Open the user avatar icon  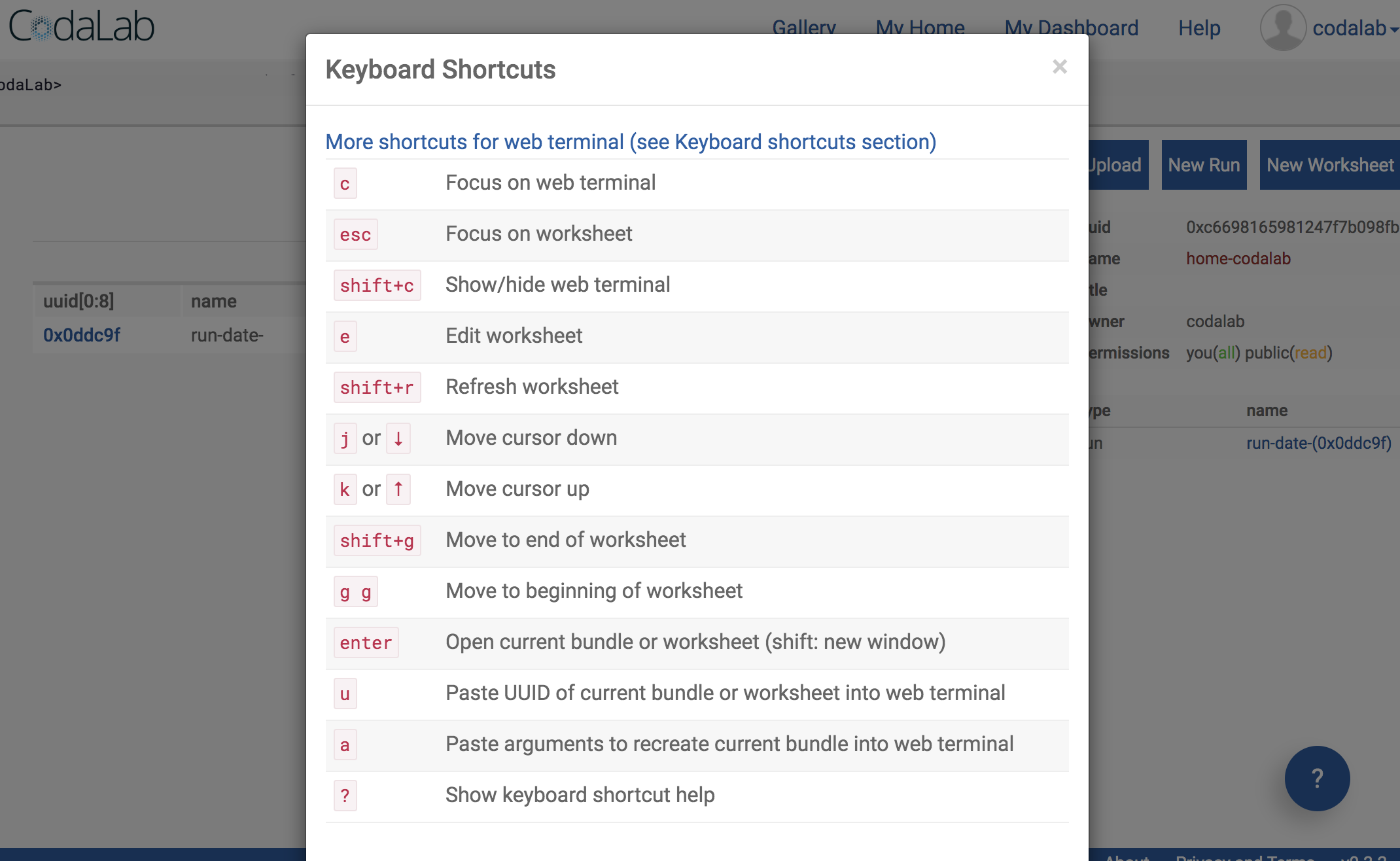pos(1282,27)
